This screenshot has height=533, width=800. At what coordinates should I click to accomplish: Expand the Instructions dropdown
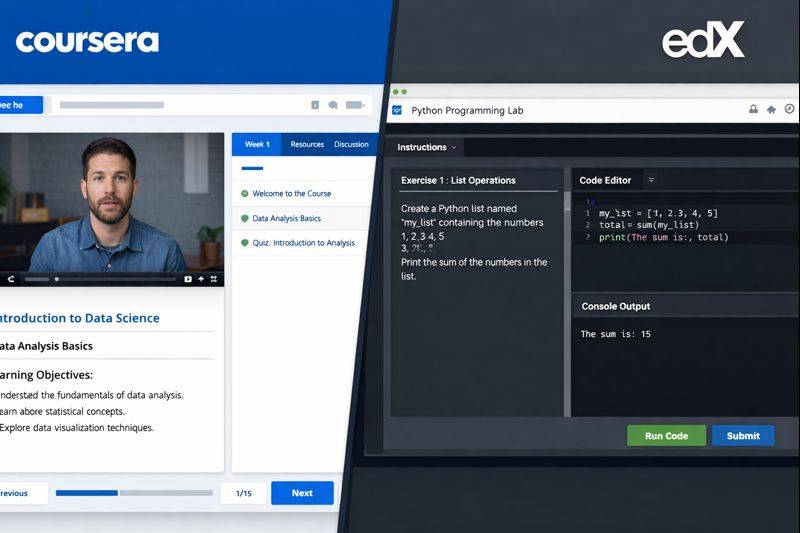click(x=454, y=148)
